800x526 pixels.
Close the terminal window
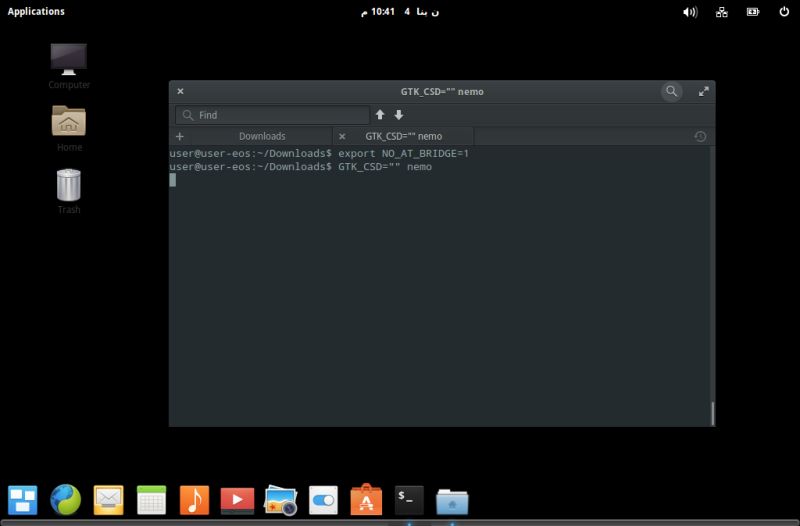click(180, 91)
